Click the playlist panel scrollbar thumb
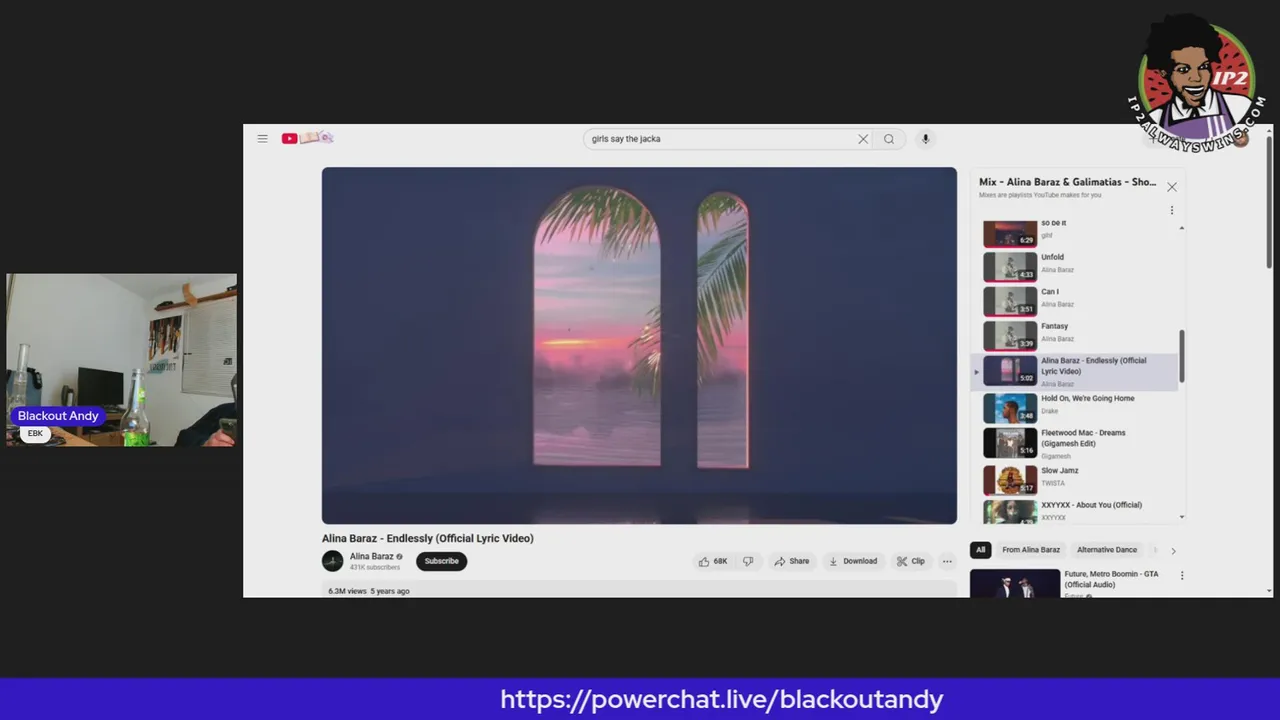Screen dimensions: 1280x720 [1182, 356]
